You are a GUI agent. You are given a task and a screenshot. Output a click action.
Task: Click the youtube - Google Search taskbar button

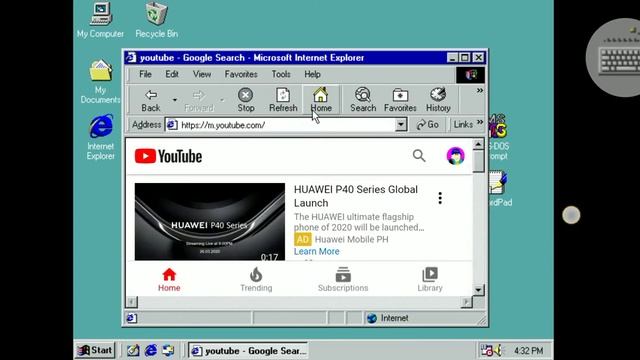tap(248, 351)
